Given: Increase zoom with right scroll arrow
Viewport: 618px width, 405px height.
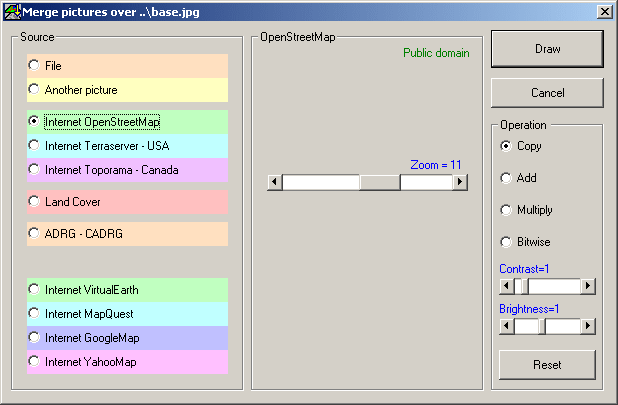Looking at the screenshot, I should click(460, 182).
